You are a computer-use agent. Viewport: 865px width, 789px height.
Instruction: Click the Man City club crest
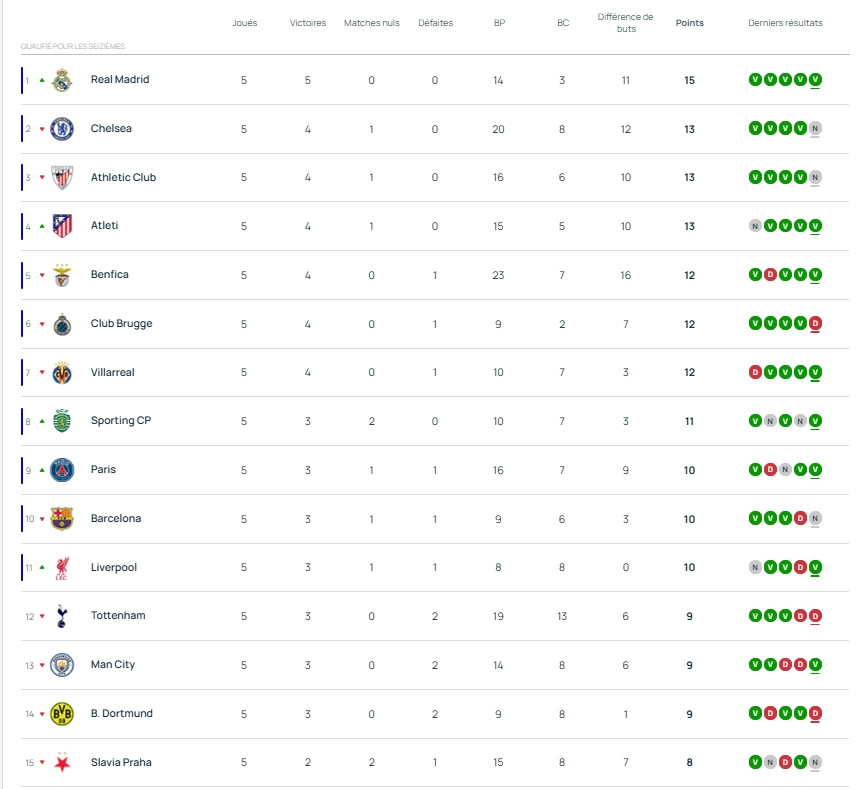coord(62,665)
